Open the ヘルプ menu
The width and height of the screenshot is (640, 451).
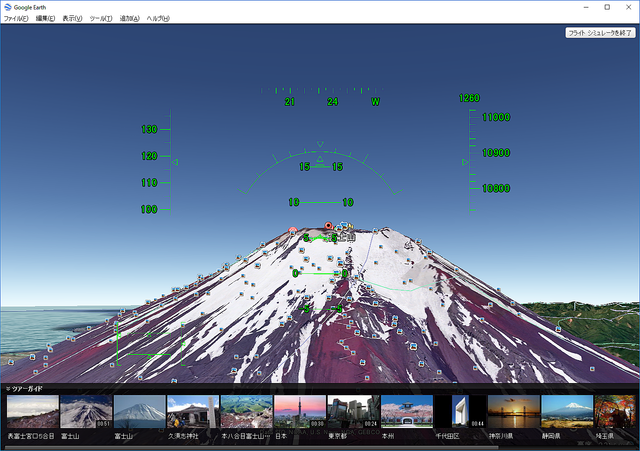point(158,18)
